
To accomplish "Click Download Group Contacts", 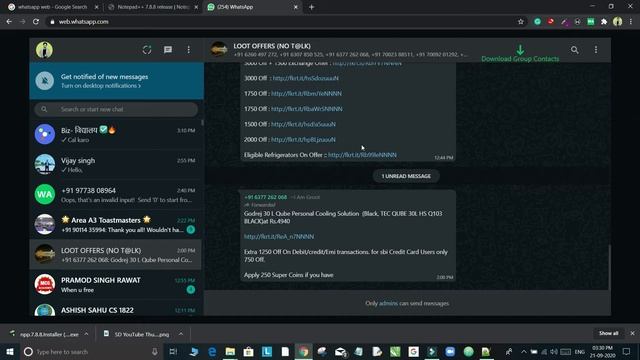I will tap(520, 54).
